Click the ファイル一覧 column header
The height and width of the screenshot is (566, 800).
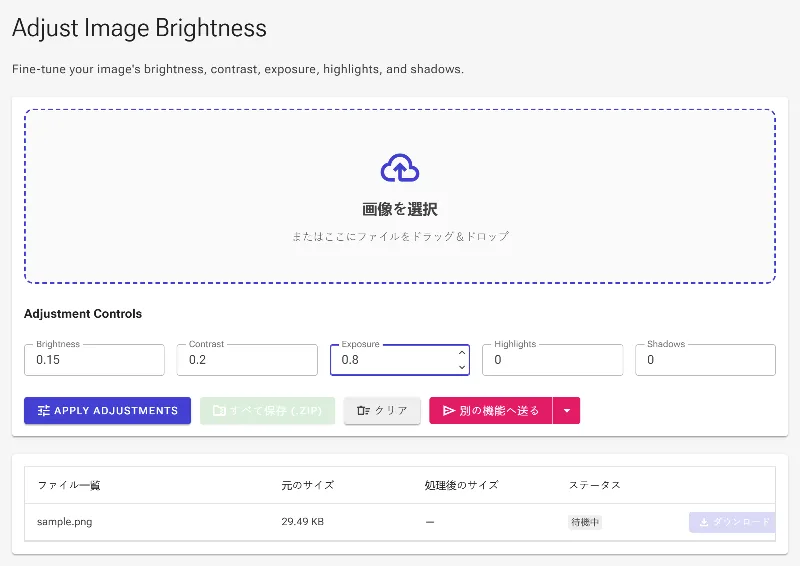(x=69, y=485)
